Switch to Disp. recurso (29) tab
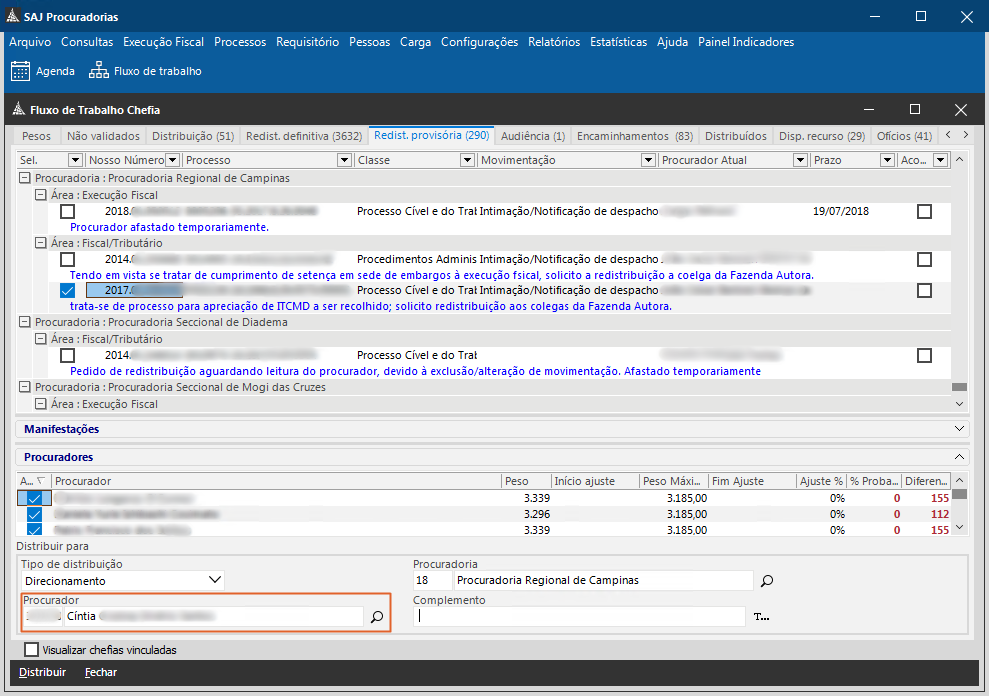 [x=822, y=136]
